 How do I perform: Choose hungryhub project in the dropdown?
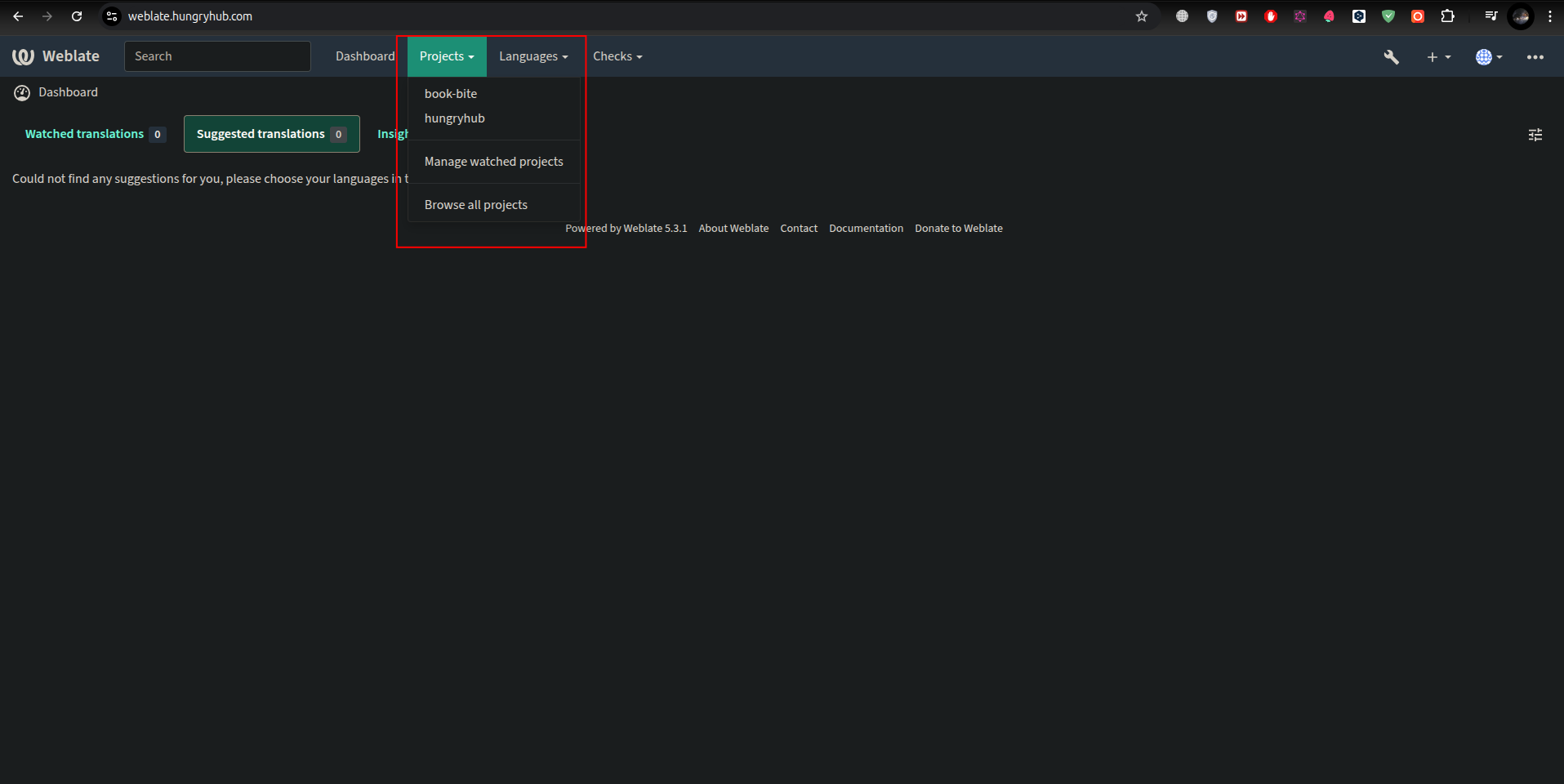454,118
